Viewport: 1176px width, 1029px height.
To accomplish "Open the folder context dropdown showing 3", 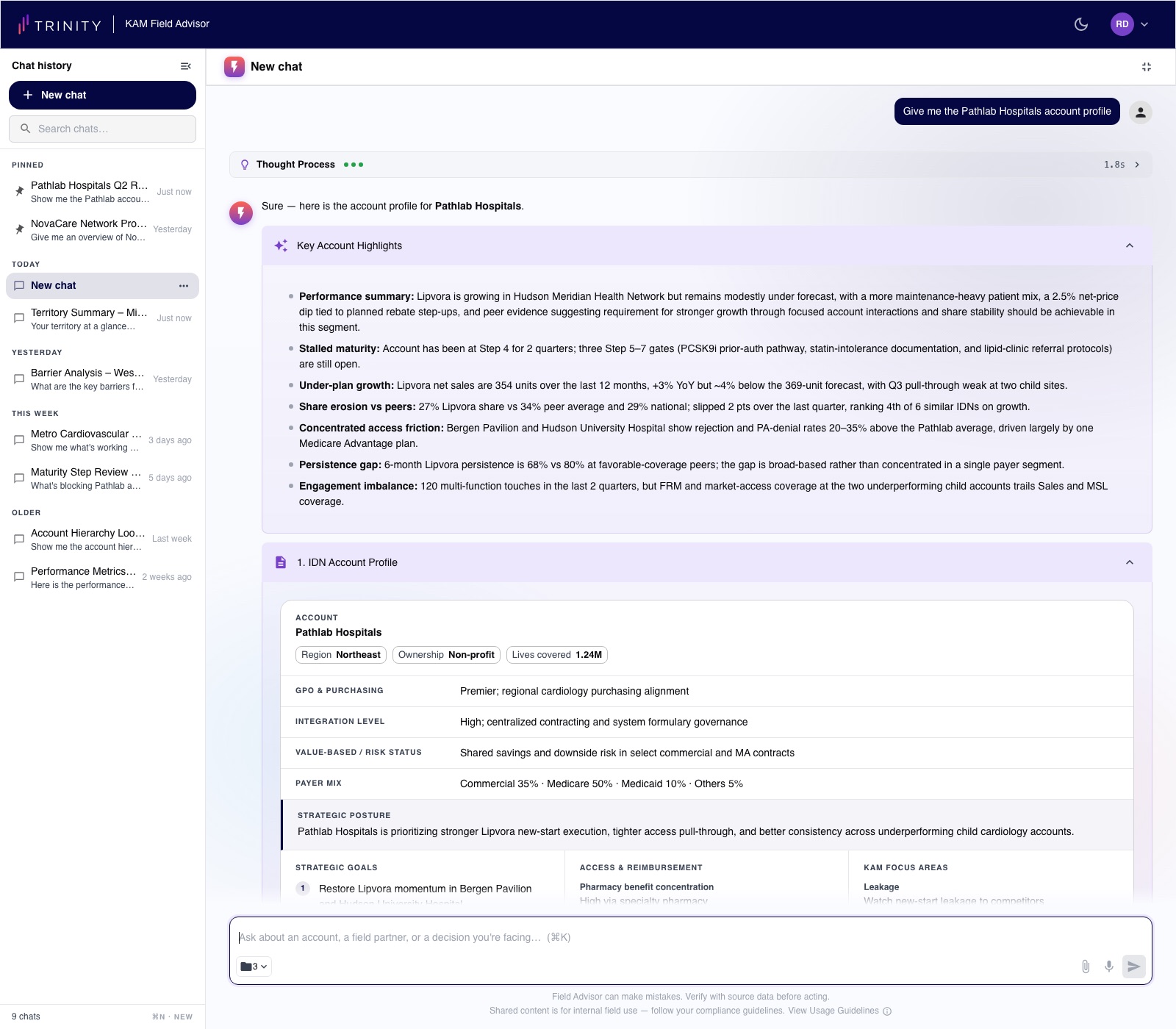I will [x=254, y=967].
